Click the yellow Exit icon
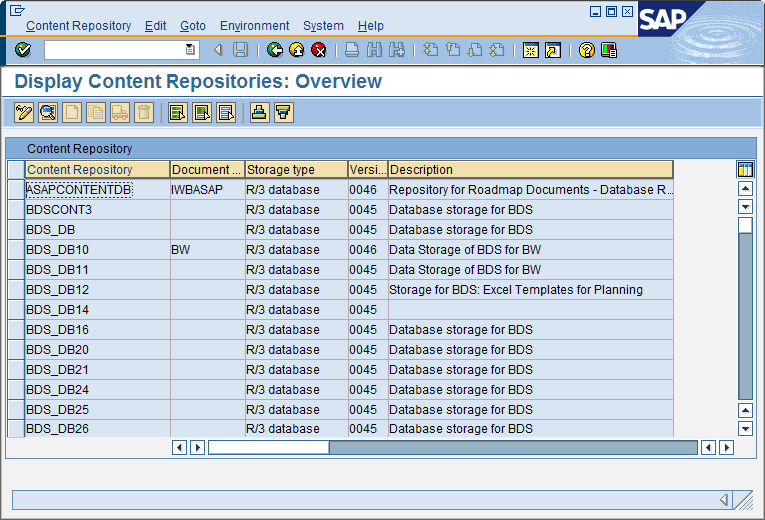The image size is (765, 520). click(x=297, y=50)
